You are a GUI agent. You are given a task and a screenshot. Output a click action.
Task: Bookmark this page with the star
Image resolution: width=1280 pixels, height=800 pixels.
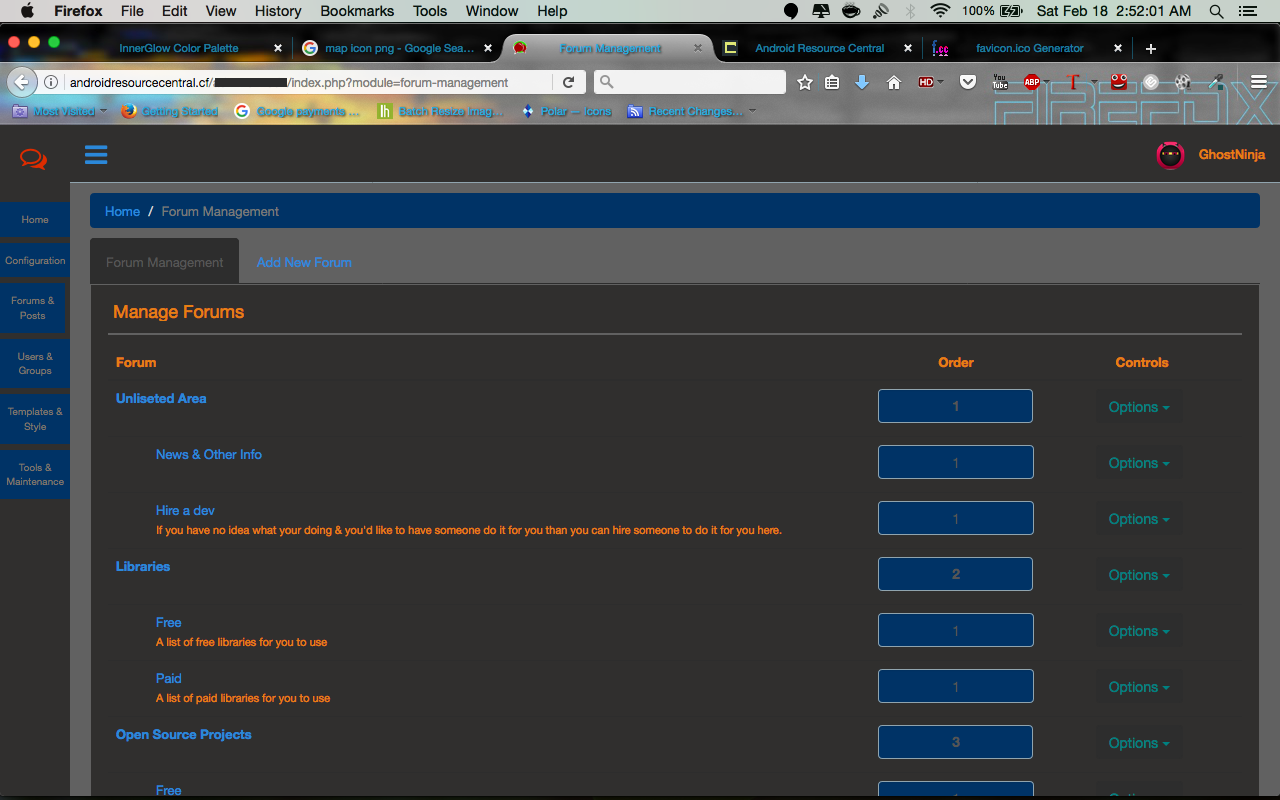point(805,82)
